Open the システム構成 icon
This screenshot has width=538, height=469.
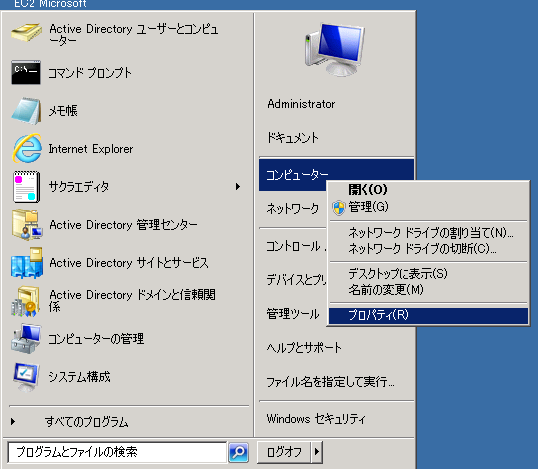(x=26, y=377)
